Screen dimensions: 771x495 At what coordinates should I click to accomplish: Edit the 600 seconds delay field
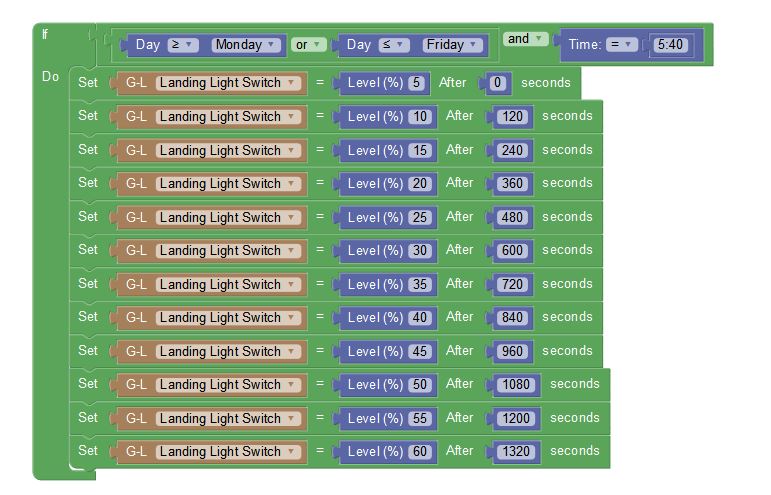point(514,251)
